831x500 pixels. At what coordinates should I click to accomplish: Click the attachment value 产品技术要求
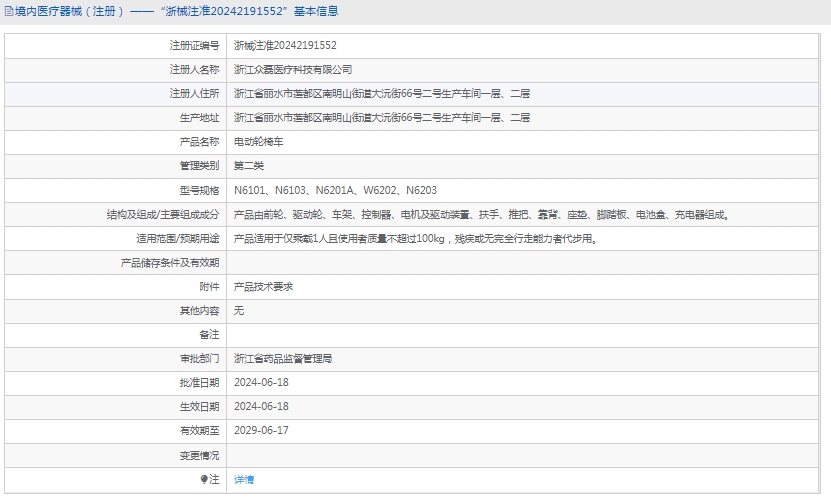pyautogui.click(x=263, y=286)
